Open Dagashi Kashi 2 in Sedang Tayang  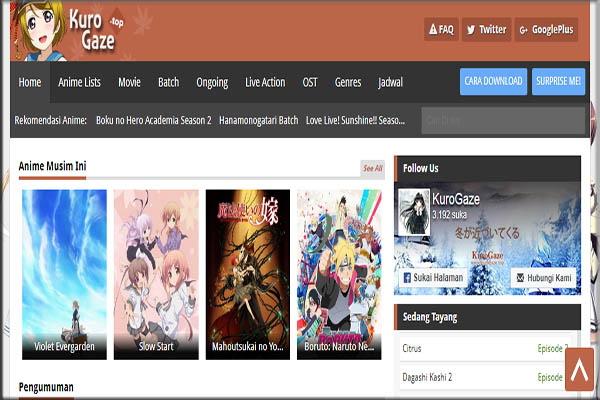coord(427,377)
